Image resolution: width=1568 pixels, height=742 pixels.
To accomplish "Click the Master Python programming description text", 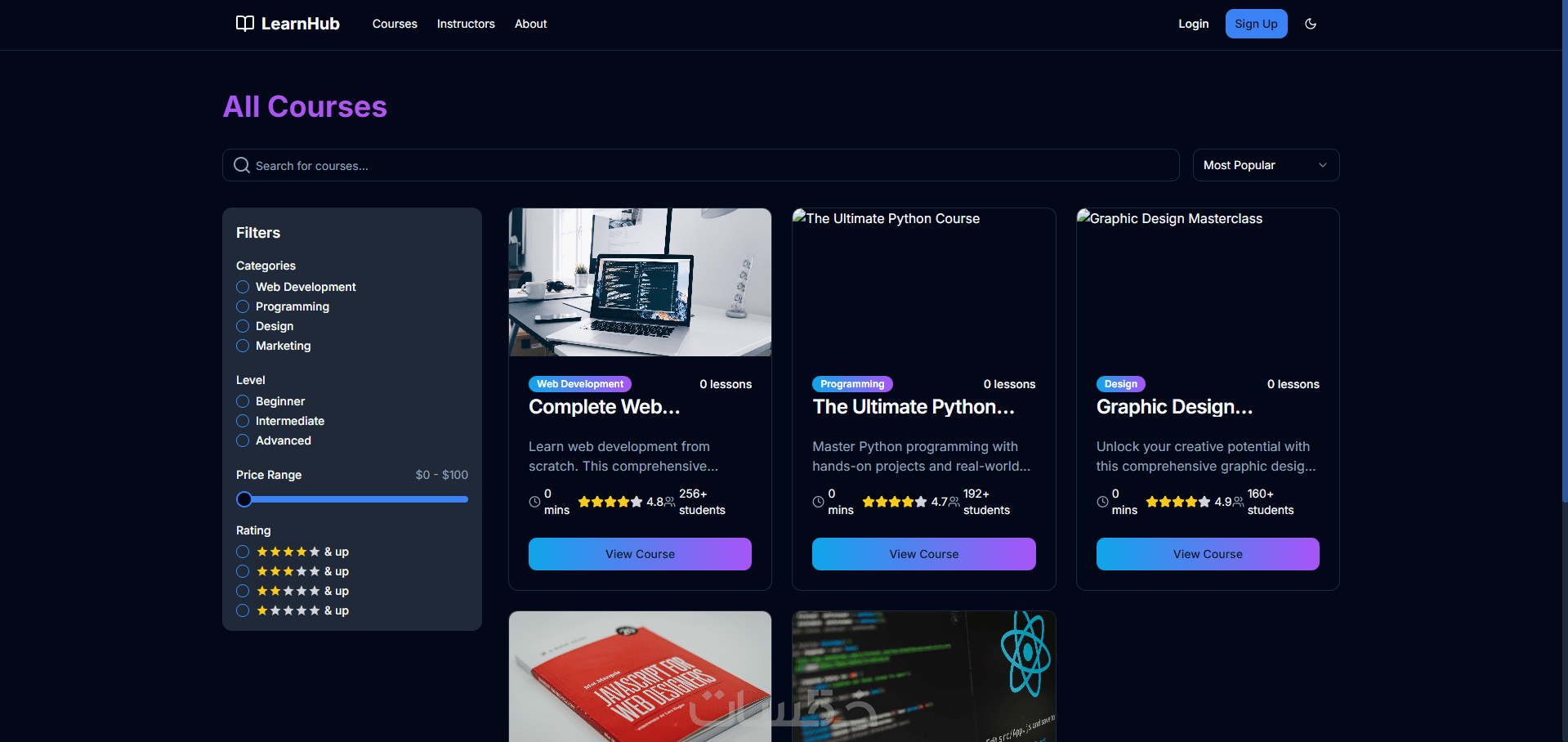I will (921, 456).
